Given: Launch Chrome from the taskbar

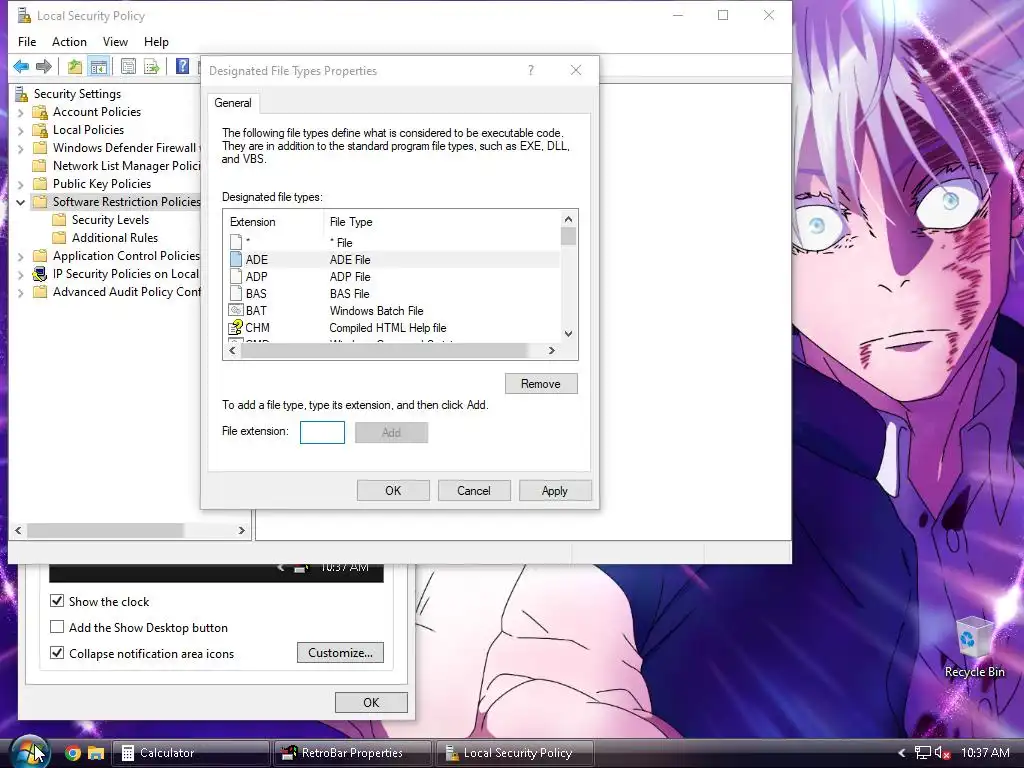Looking at the screenshot, I should click(72, 753).
